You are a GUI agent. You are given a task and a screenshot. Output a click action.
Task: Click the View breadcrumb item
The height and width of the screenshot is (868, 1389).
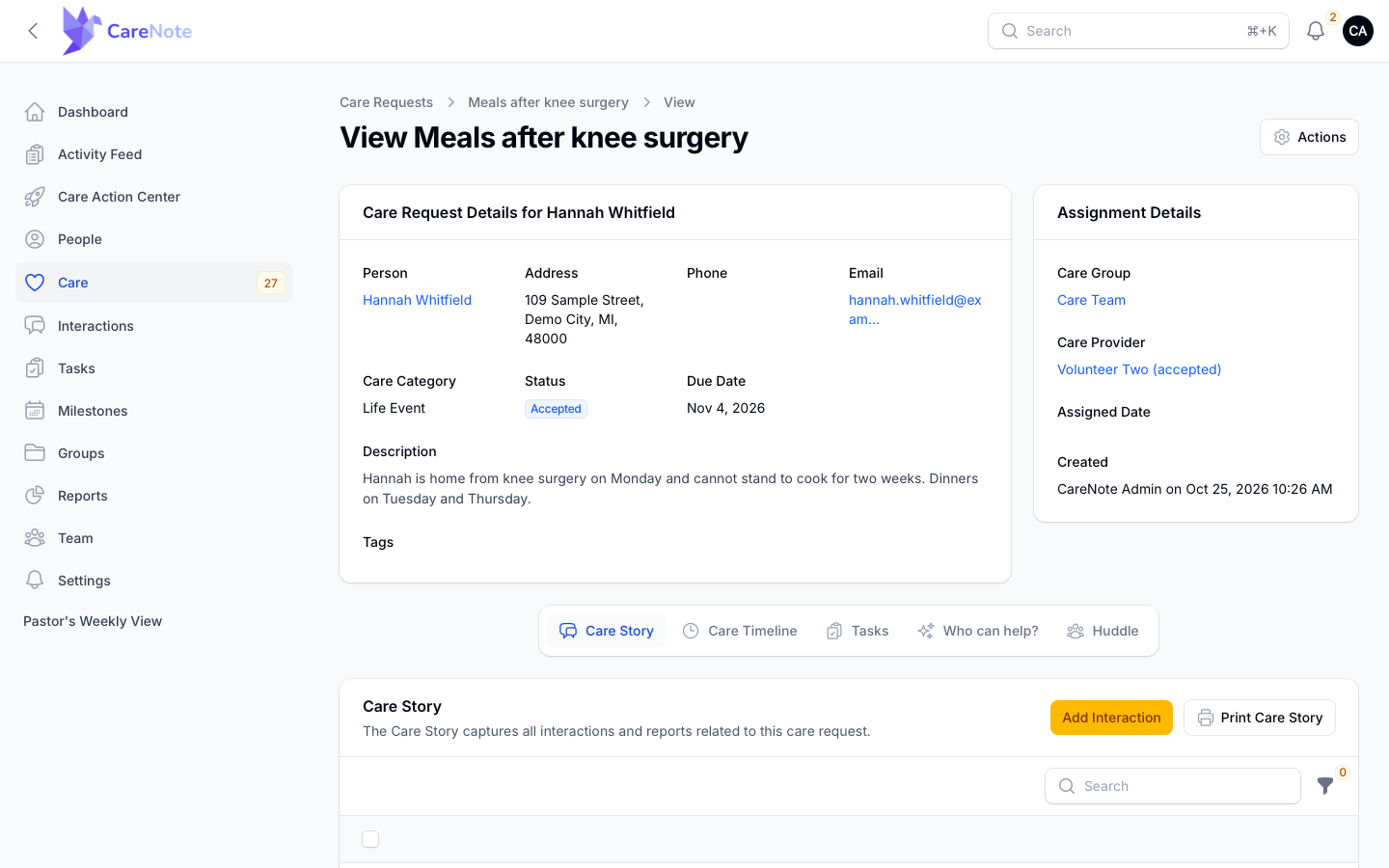(679, 102)
